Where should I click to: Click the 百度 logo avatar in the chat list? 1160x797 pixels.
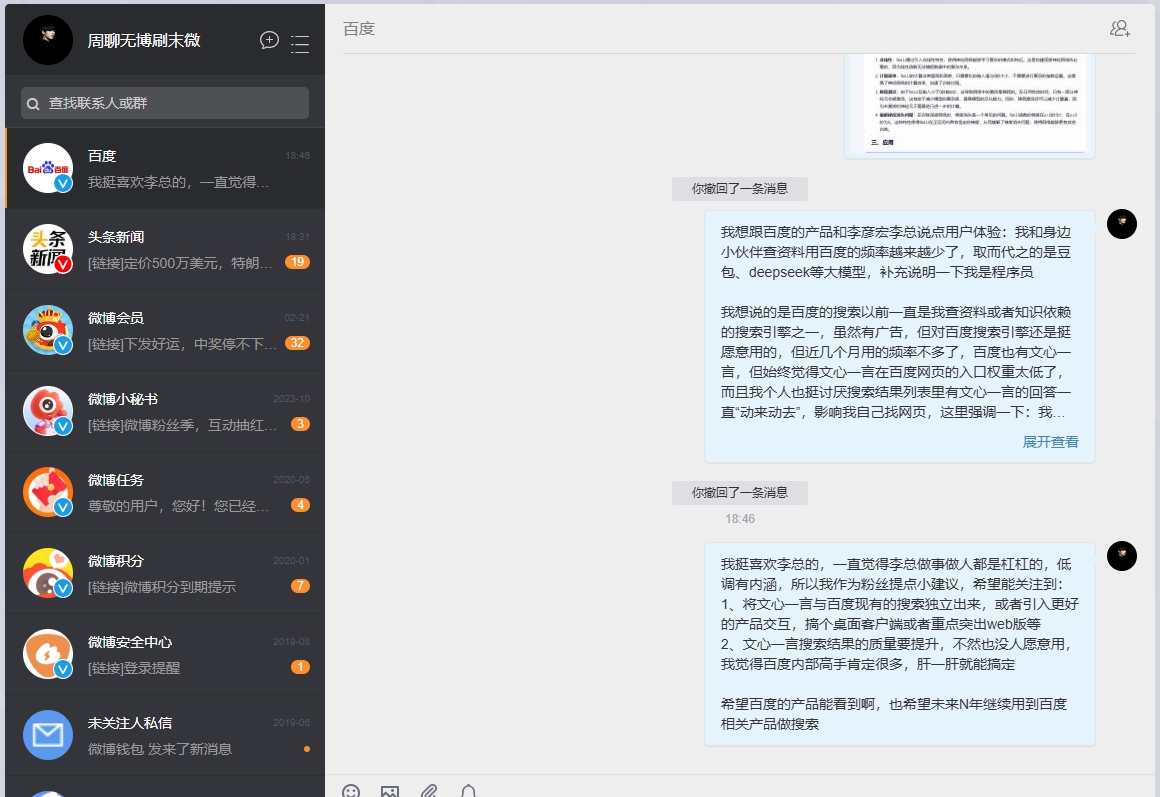48,168
